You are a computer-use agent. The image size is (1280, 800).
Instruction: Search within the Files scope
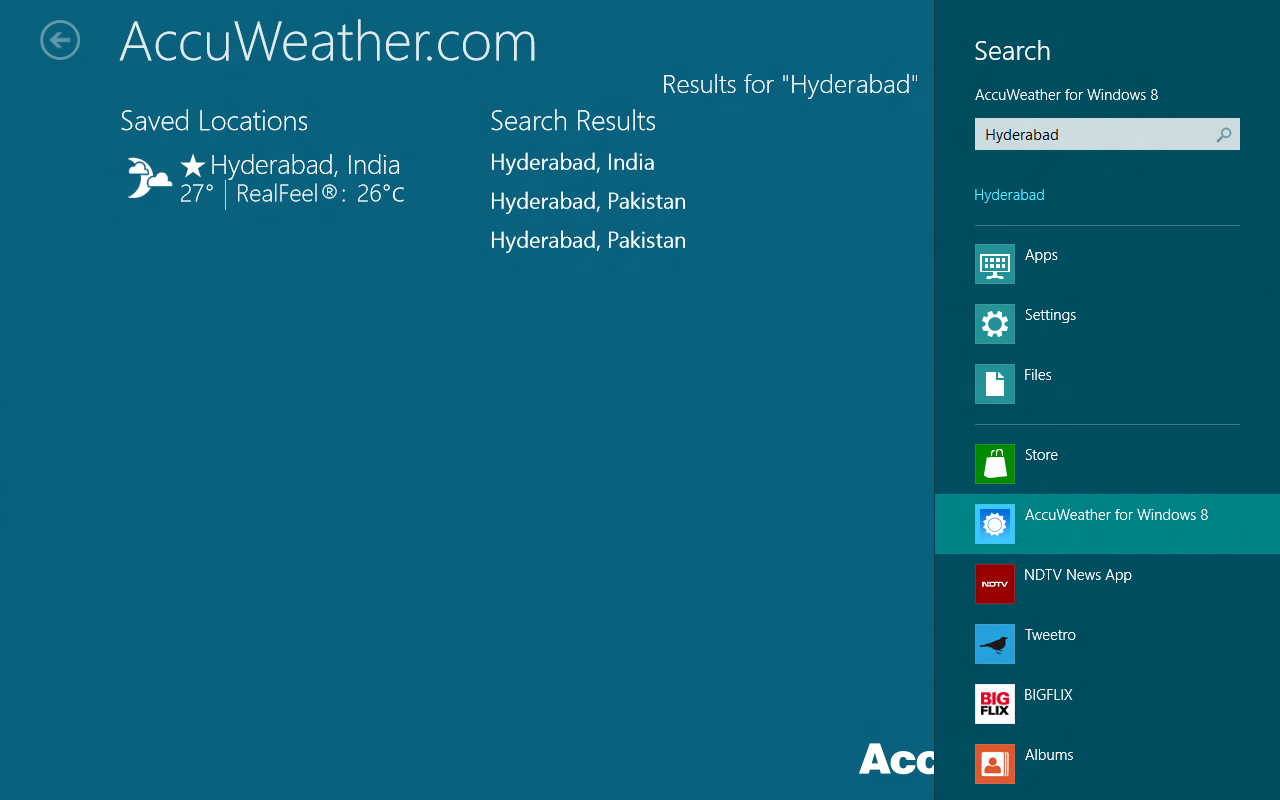1038,375
